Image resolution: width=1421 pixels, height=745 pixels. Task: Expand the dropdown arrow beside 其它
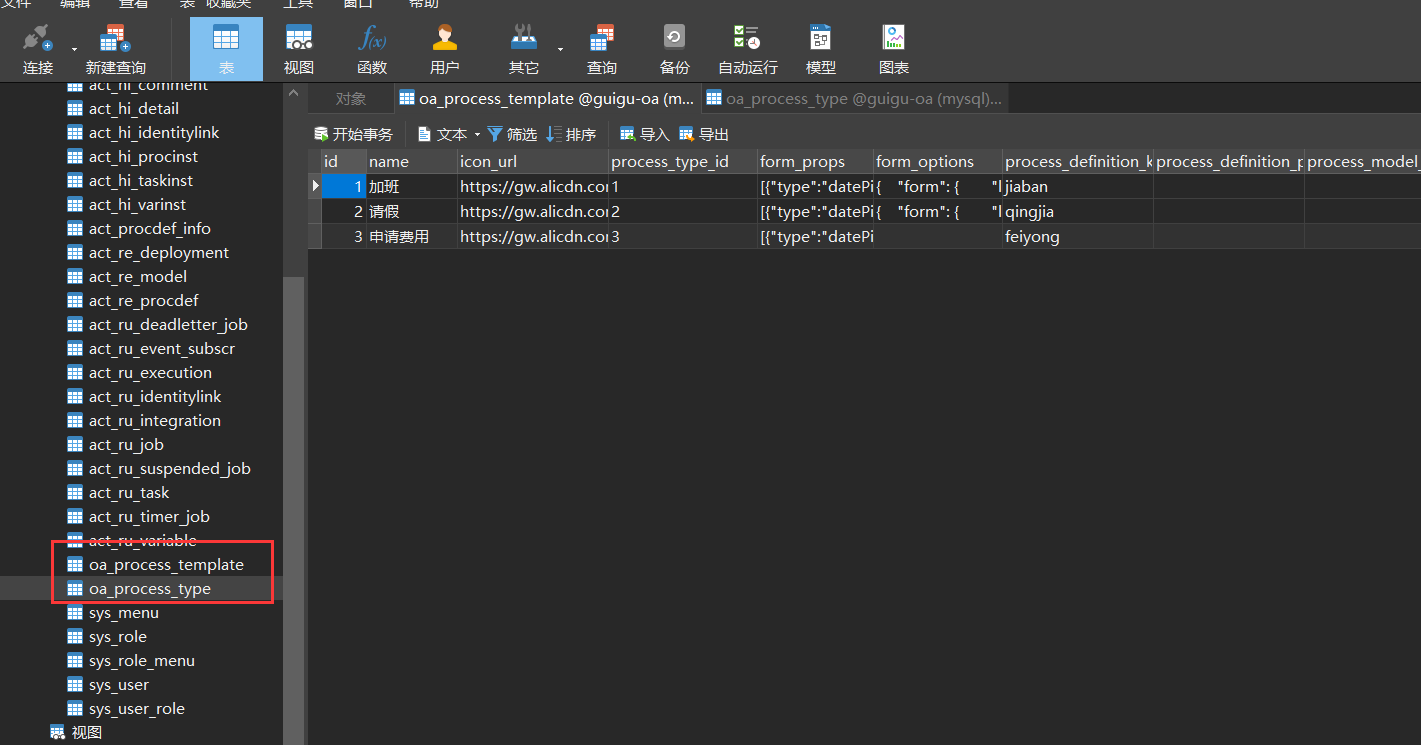(x=560, y=48)
